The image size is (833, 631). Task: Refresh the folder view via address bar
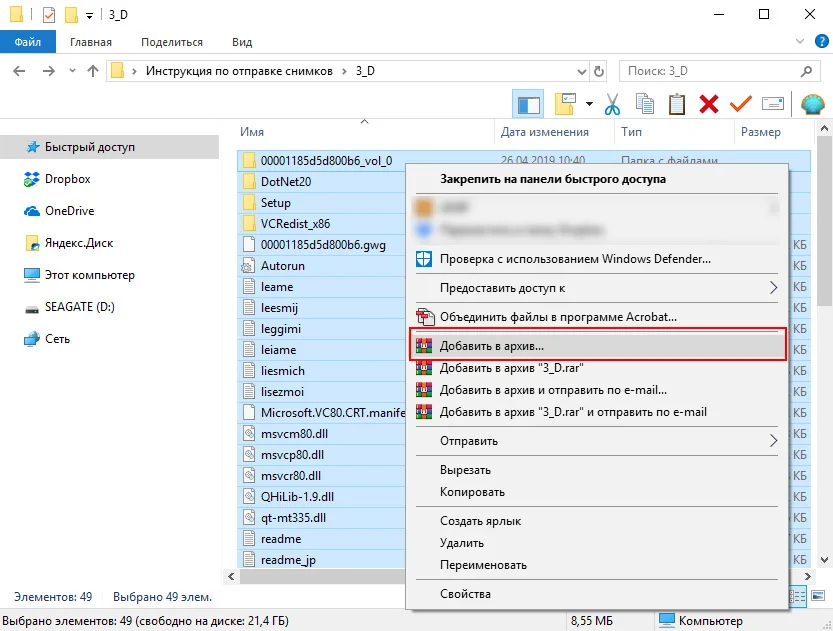tap(598, 71)
